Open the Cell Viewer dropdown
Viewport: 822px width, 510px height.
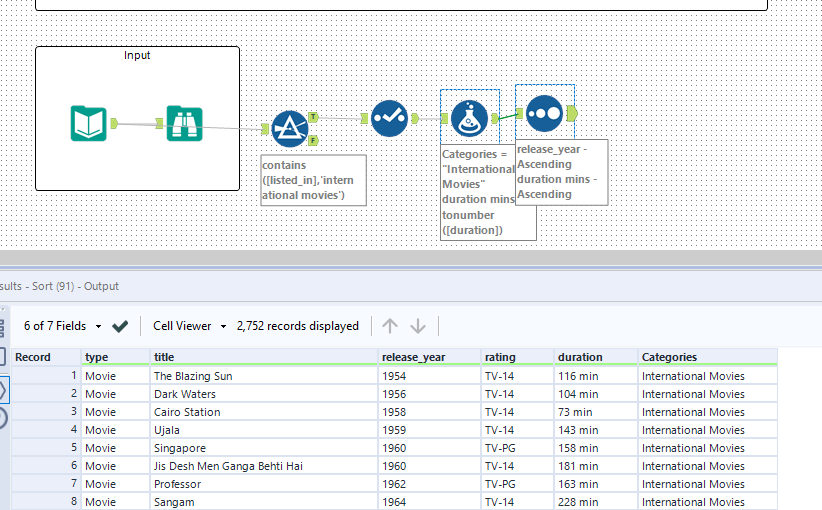(189, 326)
